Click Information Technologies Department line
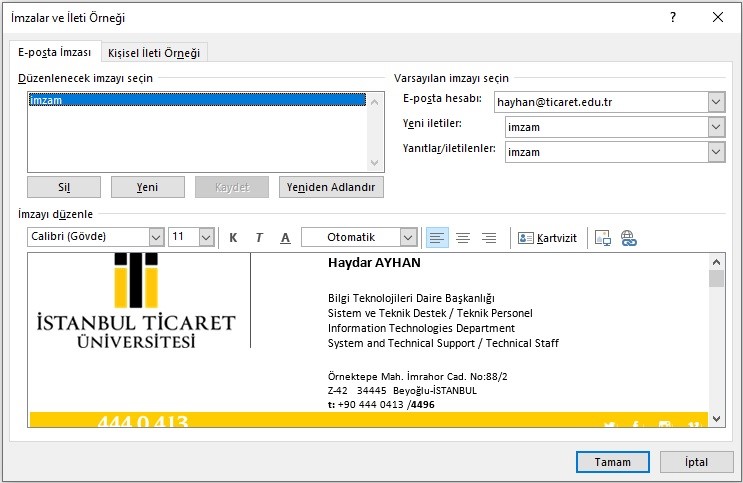This screenshot has height=483, width=743. 421,328
